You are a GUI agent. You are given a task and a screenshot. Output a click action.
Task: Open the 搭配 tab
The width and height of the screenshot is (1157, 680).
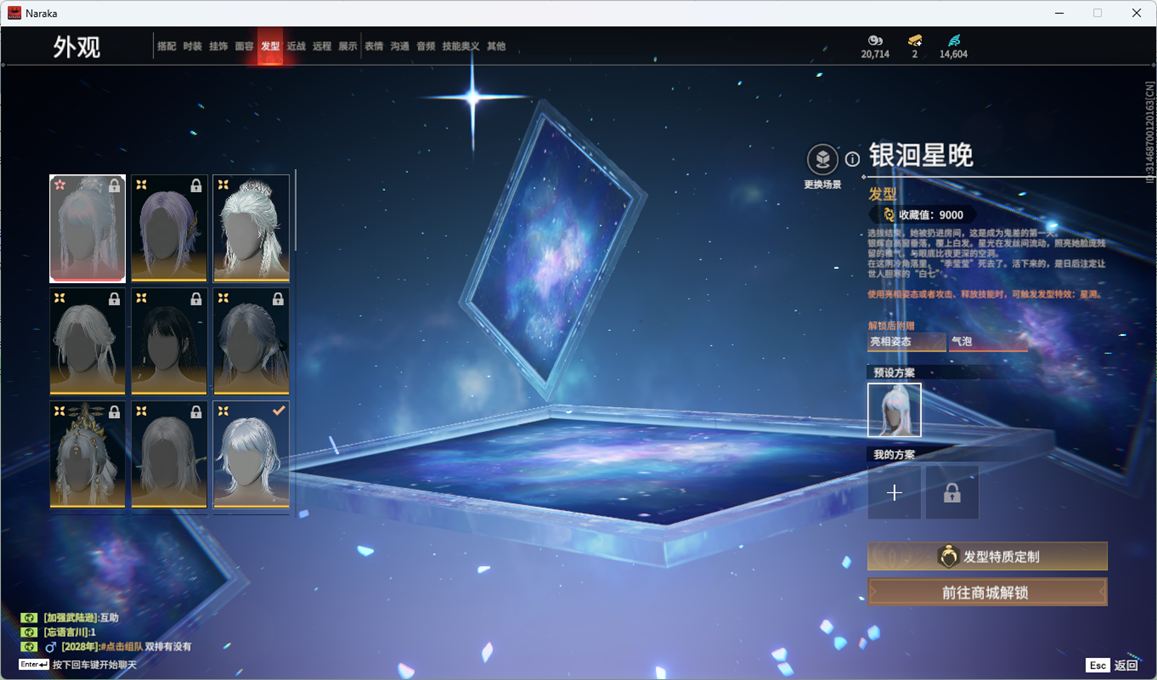(166, 46)
